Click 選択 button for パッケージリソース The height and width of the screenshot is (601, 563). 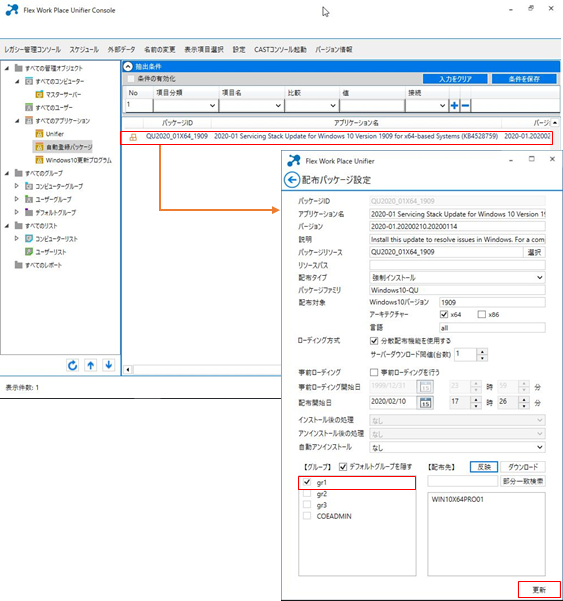[534, 252]
